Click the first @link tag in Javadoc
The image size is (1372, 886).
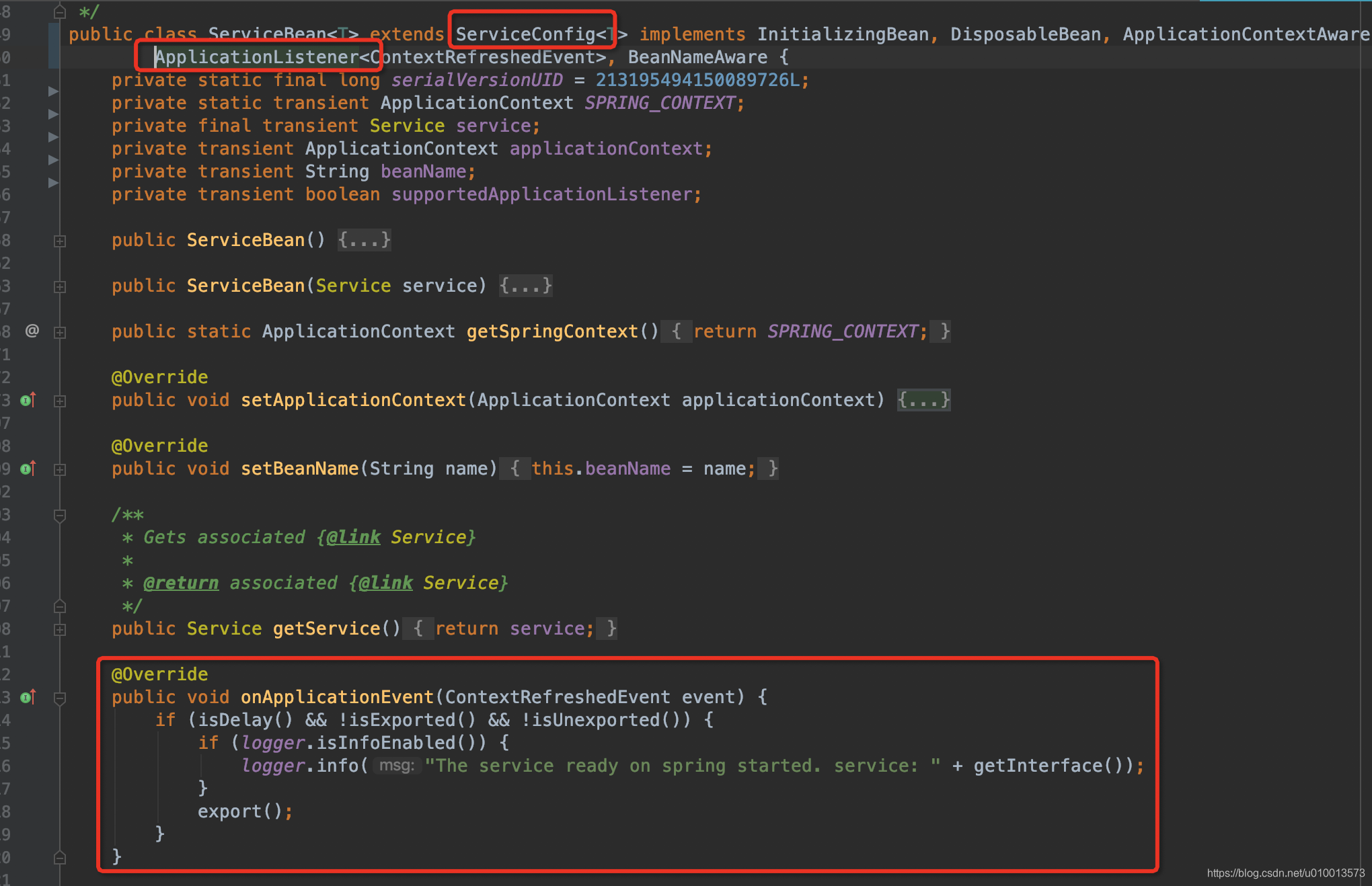tap(354, 537)
